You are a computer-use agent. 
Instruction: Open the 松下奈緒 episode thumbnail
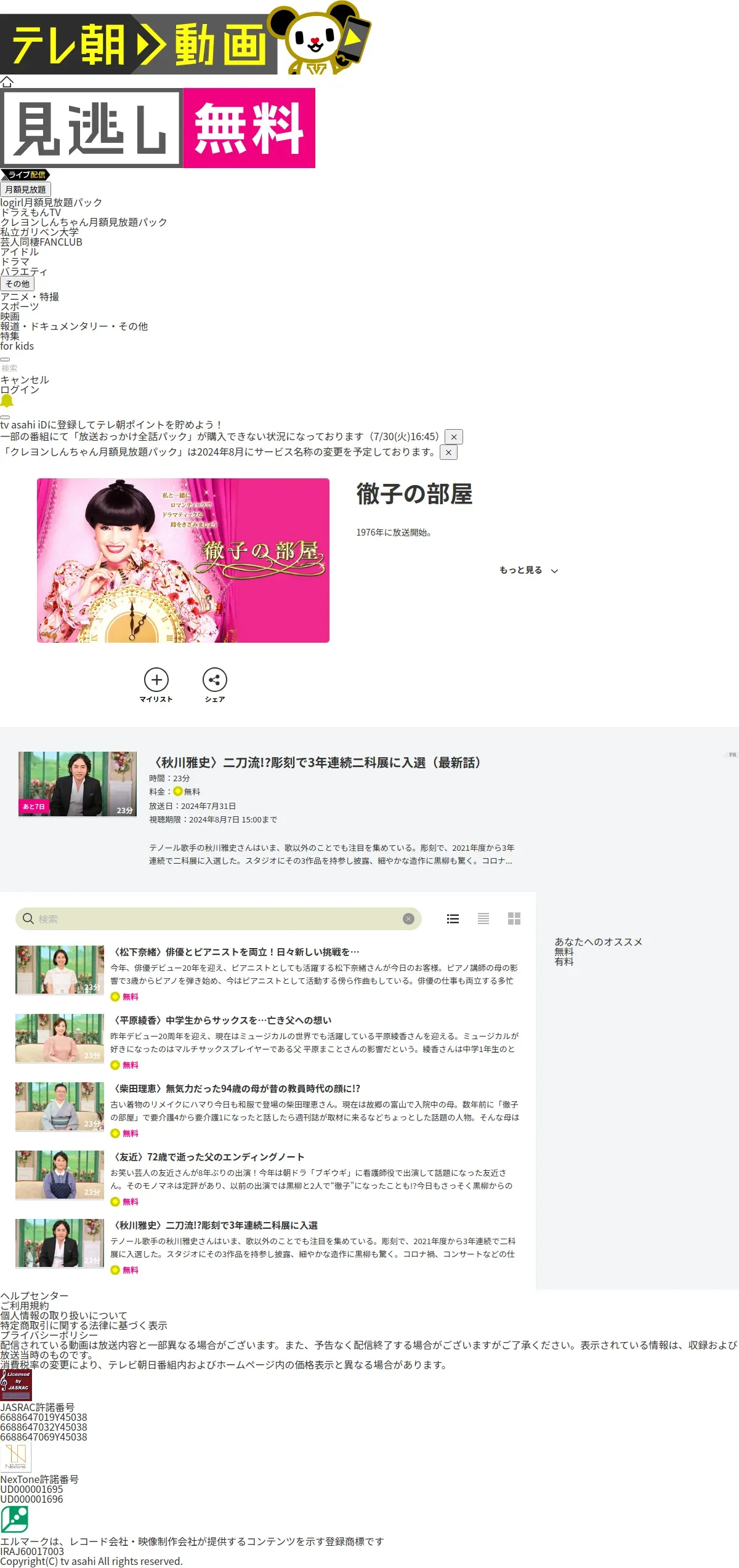(x=60, y=970)
